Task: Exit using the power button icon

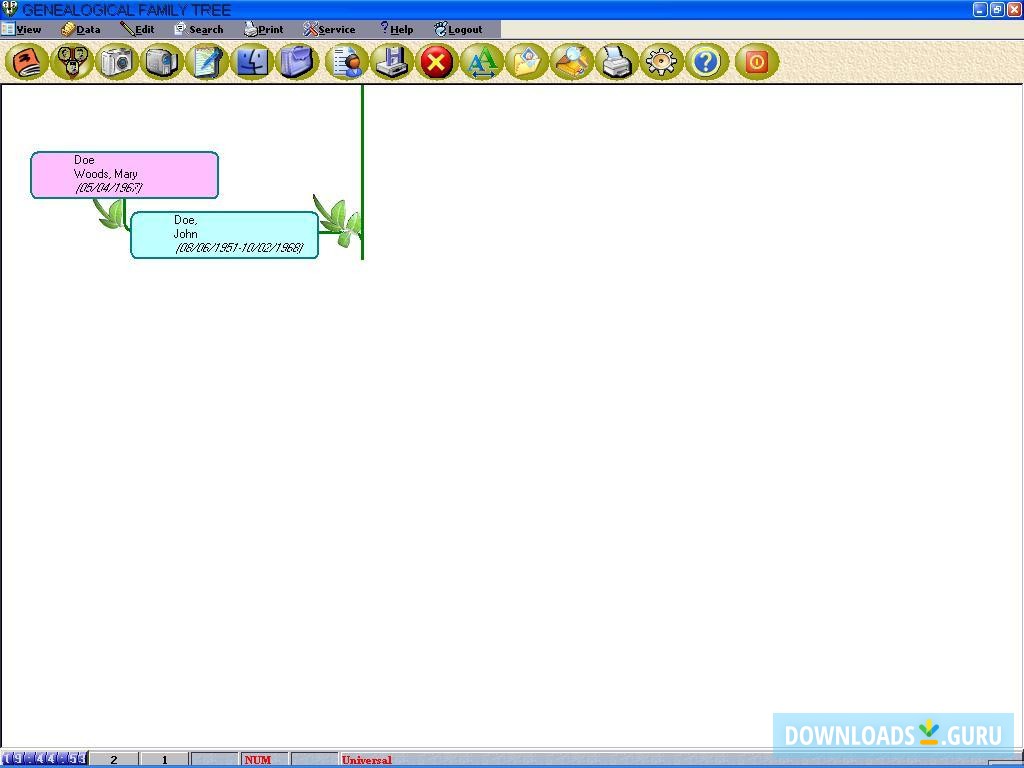Action: pyautogui.click(x=756, y=62)
